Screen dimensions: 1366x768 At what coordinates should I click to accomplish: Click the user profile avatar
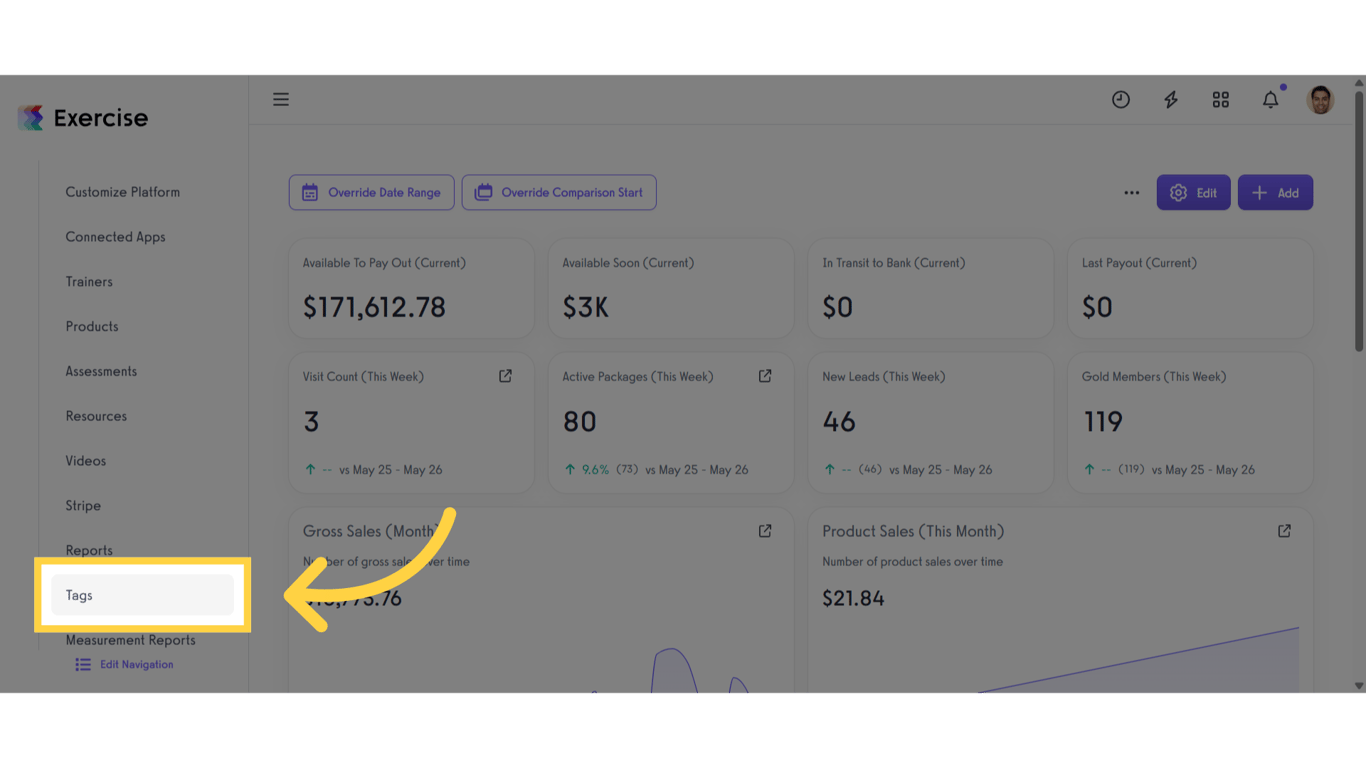click(x=1320, y=100)
